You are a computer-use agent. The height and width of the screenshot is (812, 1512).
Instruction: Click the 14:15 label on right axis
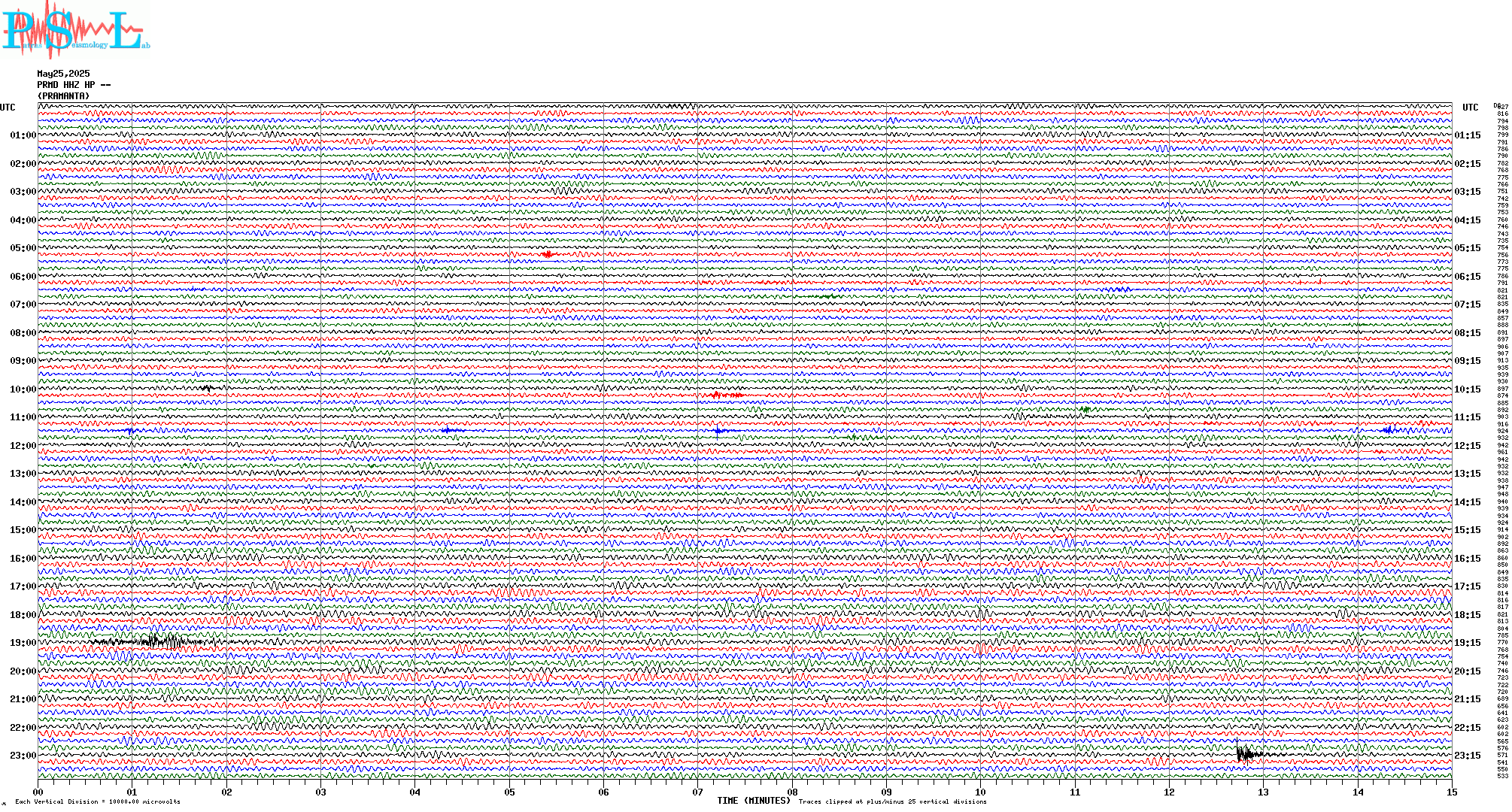click(x=1468, y=502)
